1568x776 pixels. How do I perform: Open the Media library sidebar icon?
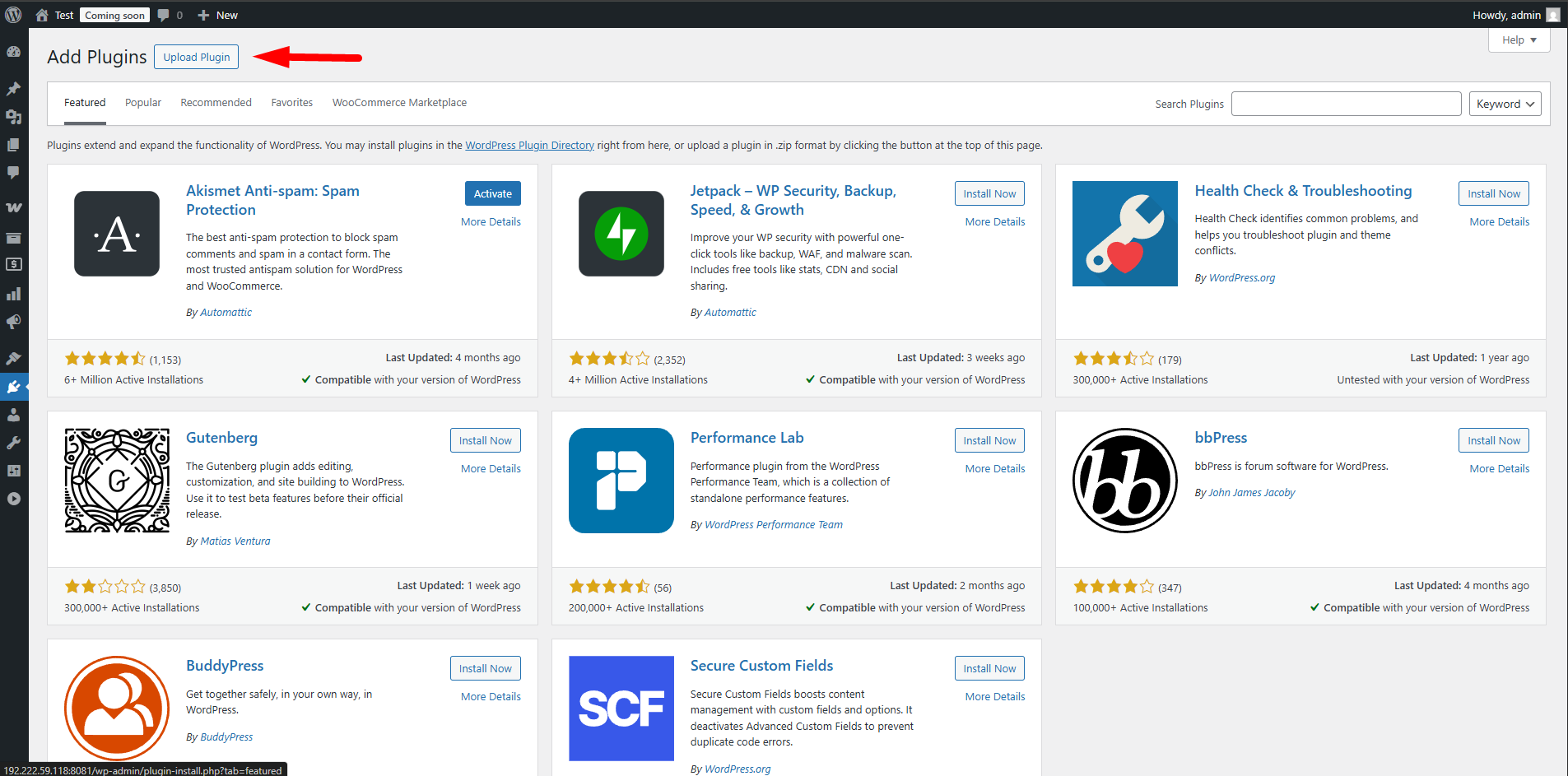point(14,117)
